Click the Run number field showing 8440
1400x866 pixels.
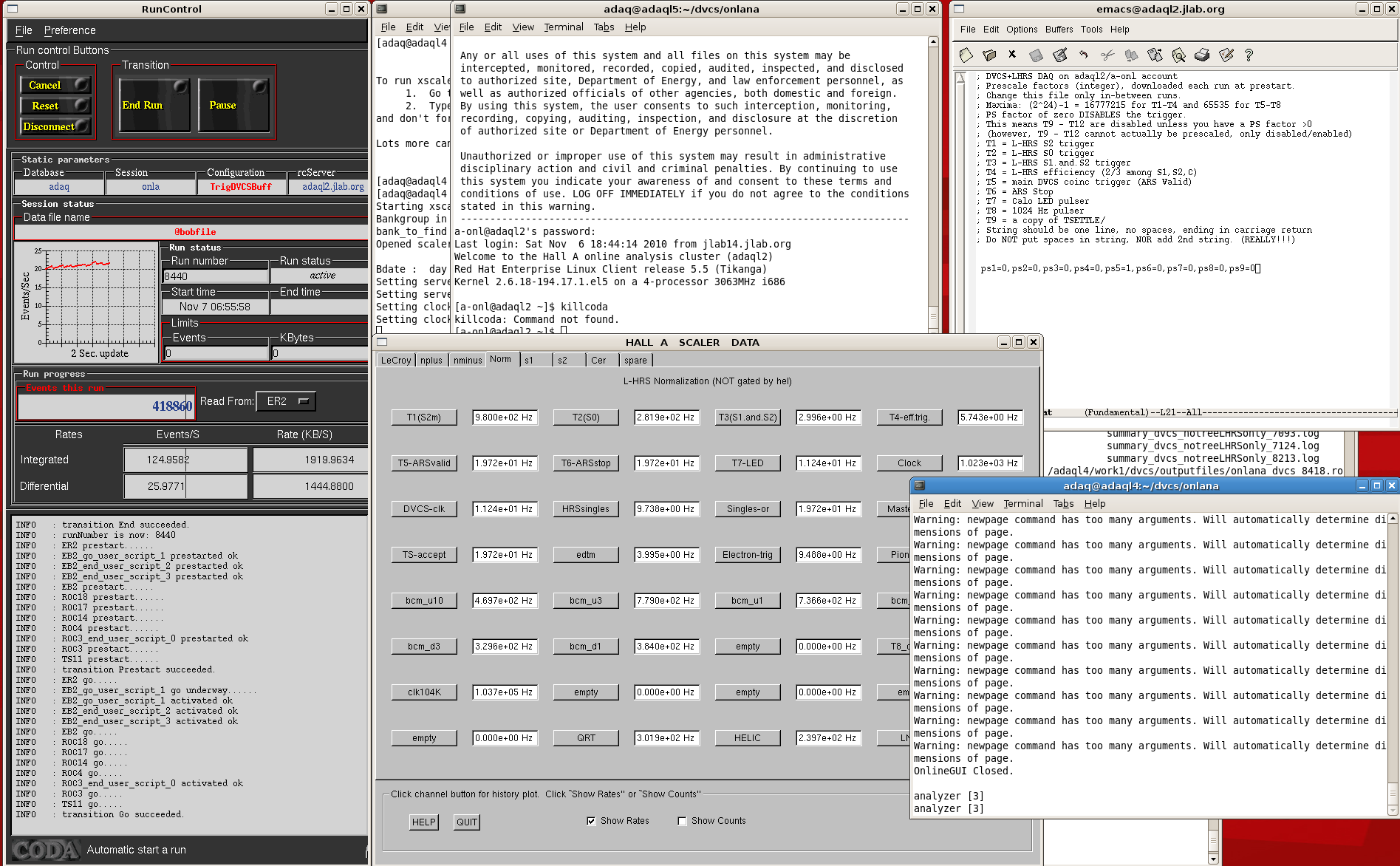pyautogui.click(x=215, y=276)
